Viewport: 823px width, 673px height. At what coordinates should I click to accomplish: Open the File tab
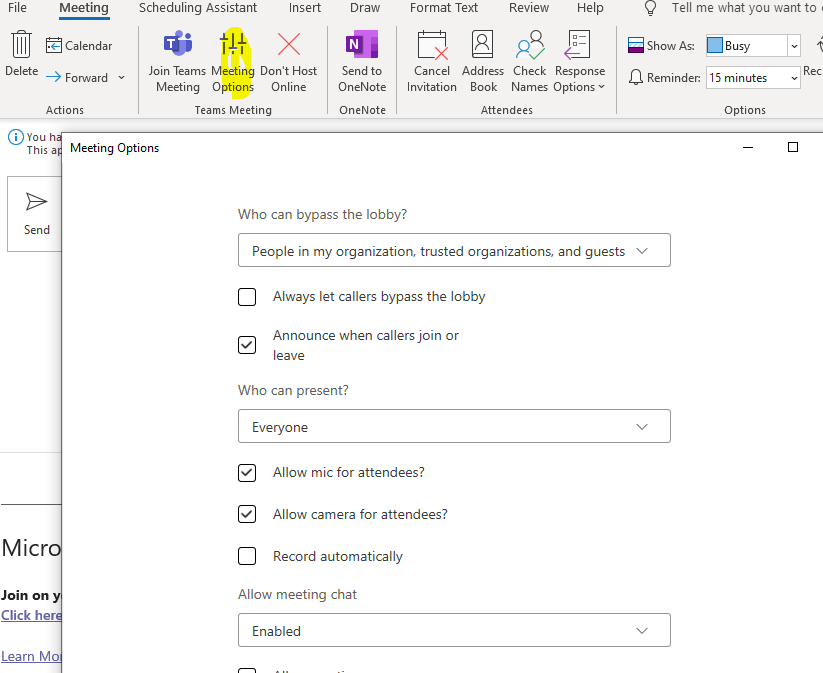pyautogui.click(x=17, y=8)
